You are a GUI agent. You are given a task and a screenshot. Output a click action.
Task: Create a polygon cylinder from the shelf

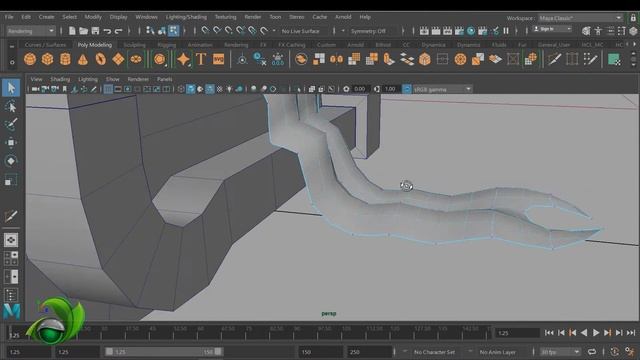pos(65,59)
